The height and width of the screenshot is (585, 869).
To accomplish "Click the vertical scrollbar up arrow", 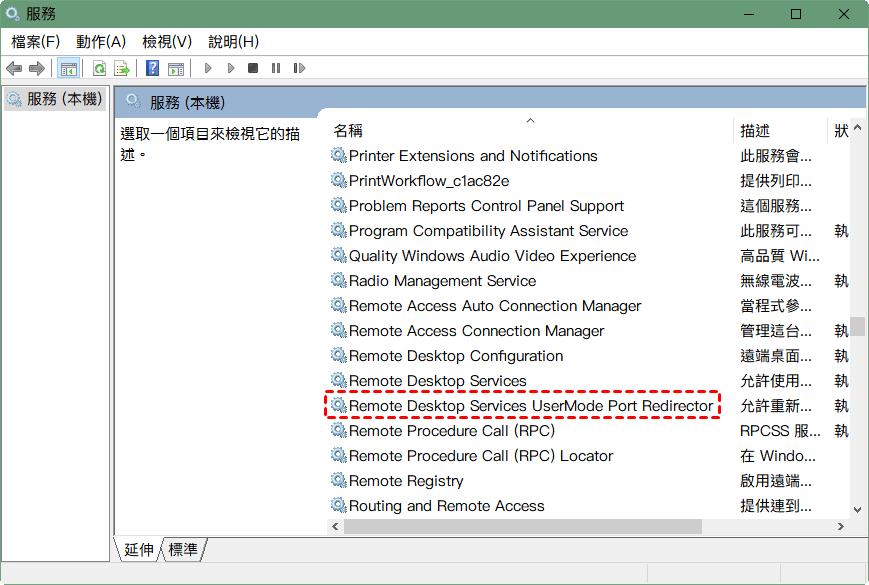I will [857, 127].
